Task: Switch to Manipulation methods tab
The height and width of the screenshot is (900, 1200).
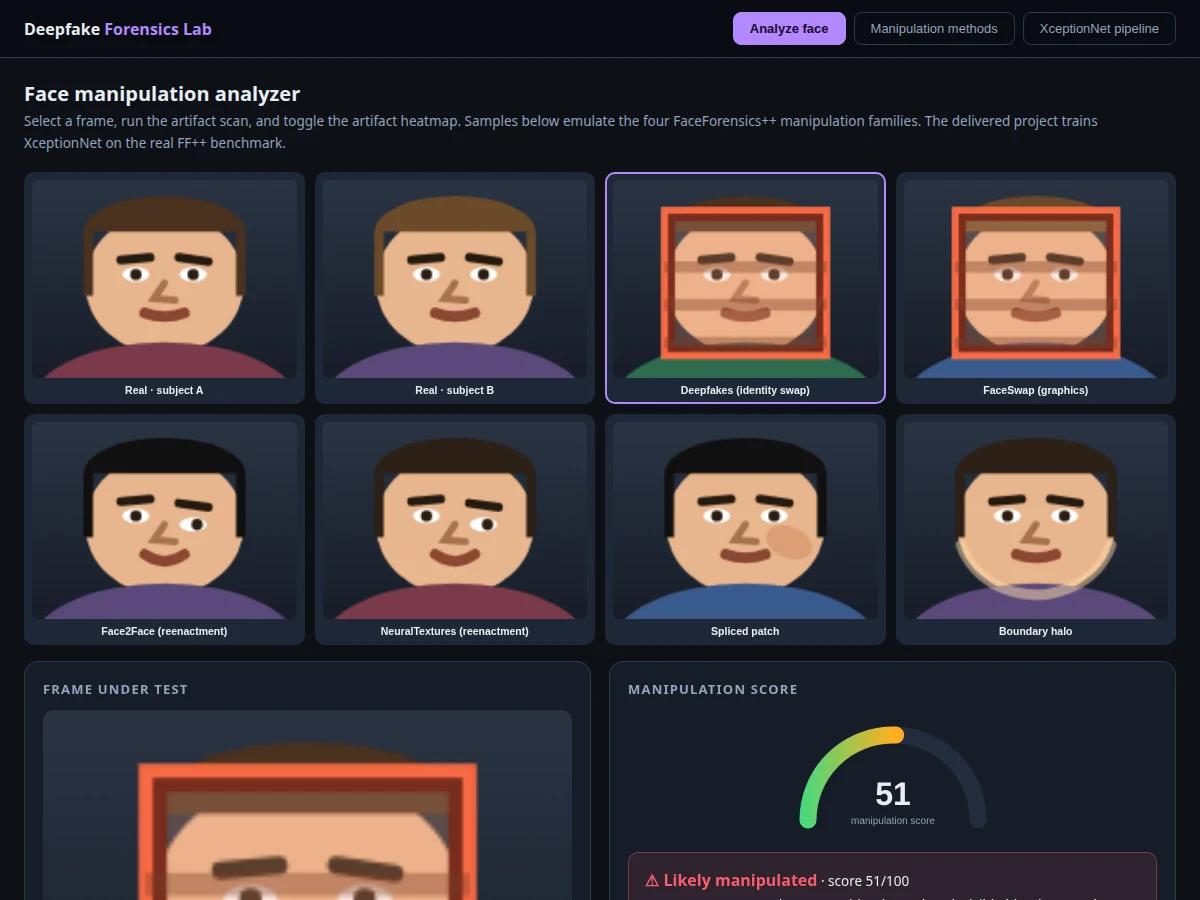Action: 934,28
